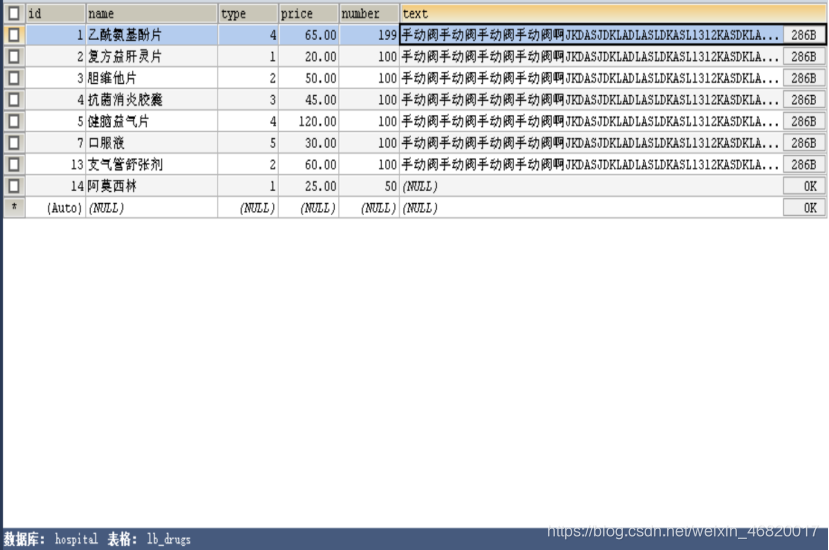
Task: Sort by the price column header
Action: (308, 13)
